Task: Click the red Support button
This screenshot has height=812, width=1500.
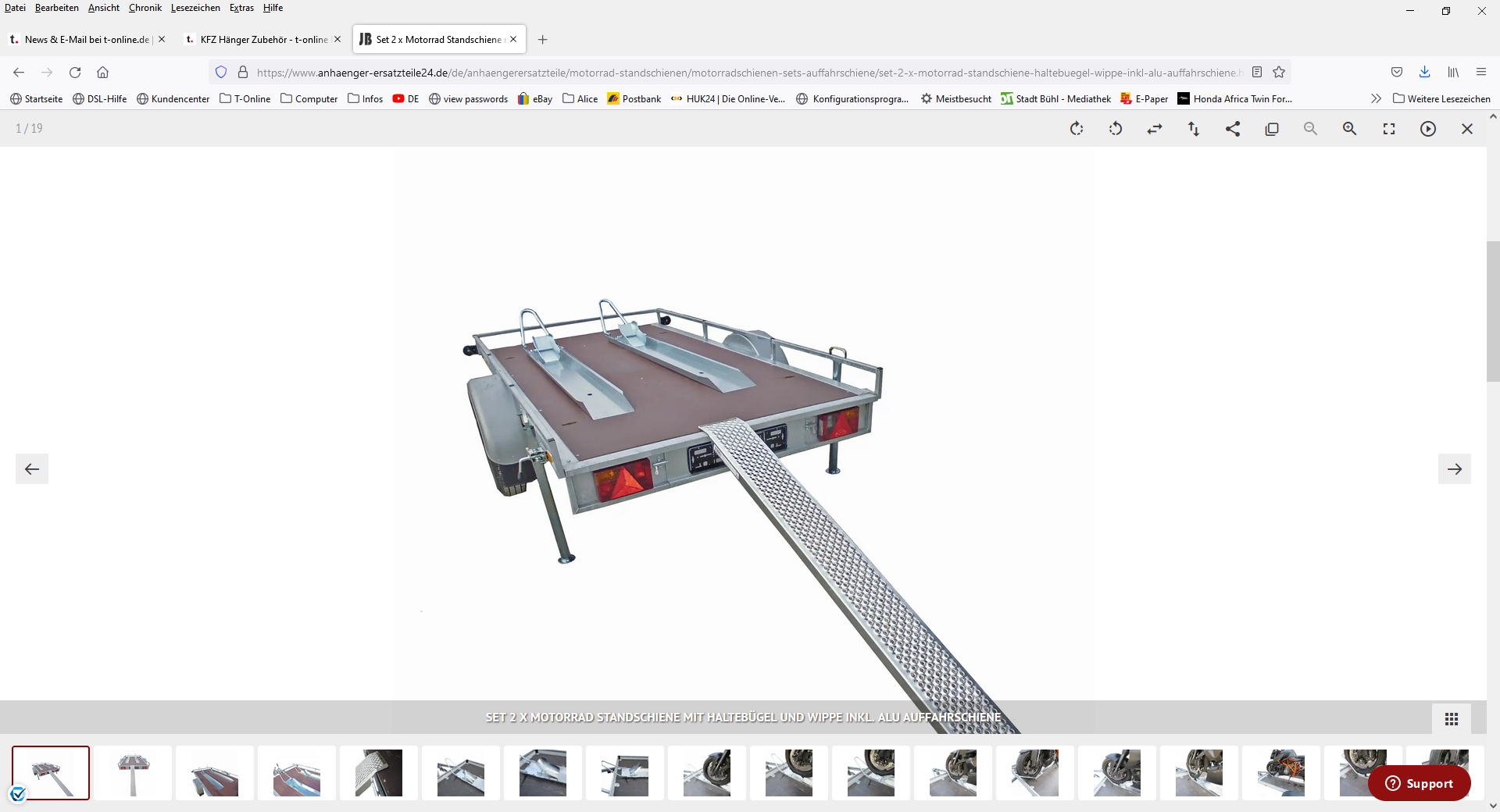Action: click(x=1420, y=784)
